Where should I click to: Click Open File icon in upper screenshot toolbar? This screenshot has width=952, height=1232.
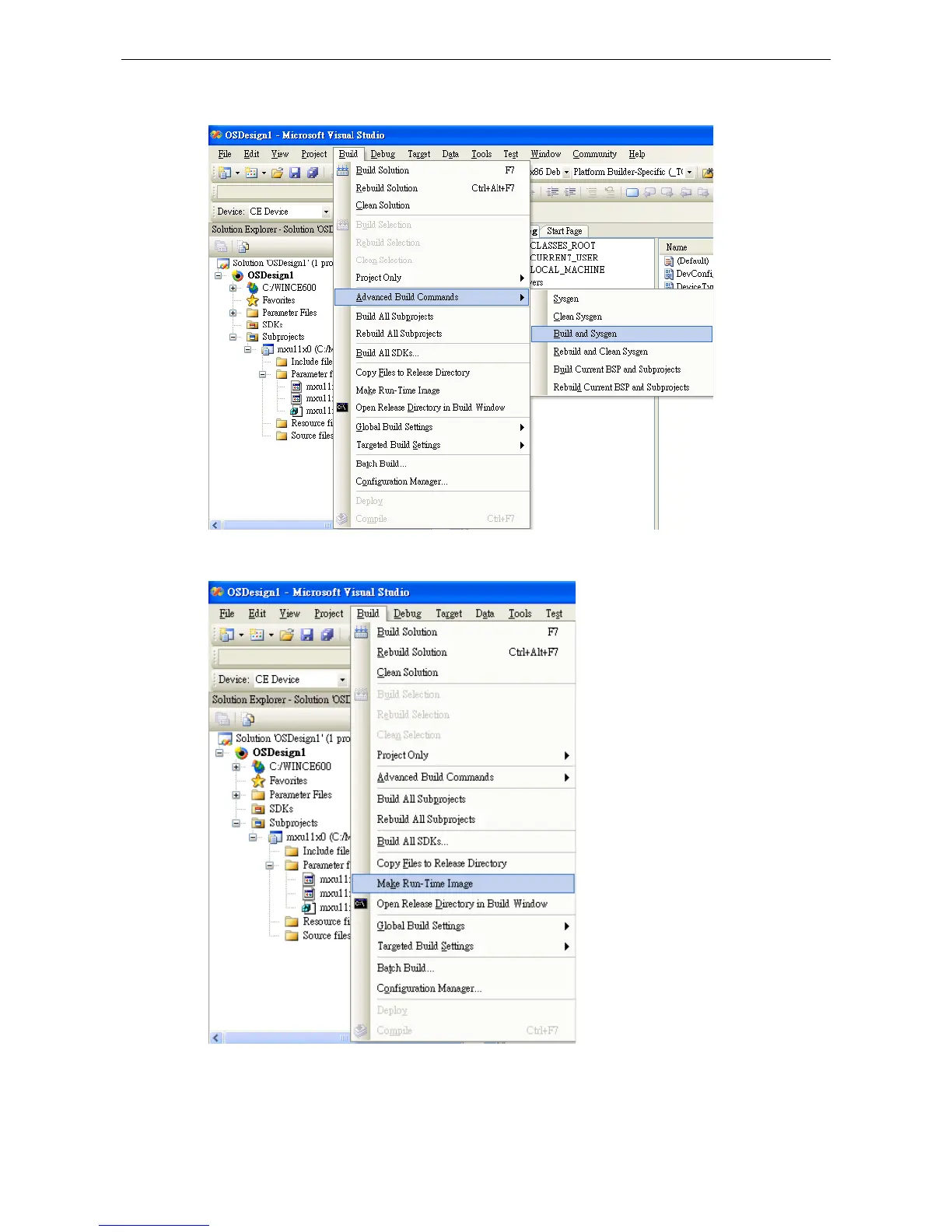tap(277, 173)
